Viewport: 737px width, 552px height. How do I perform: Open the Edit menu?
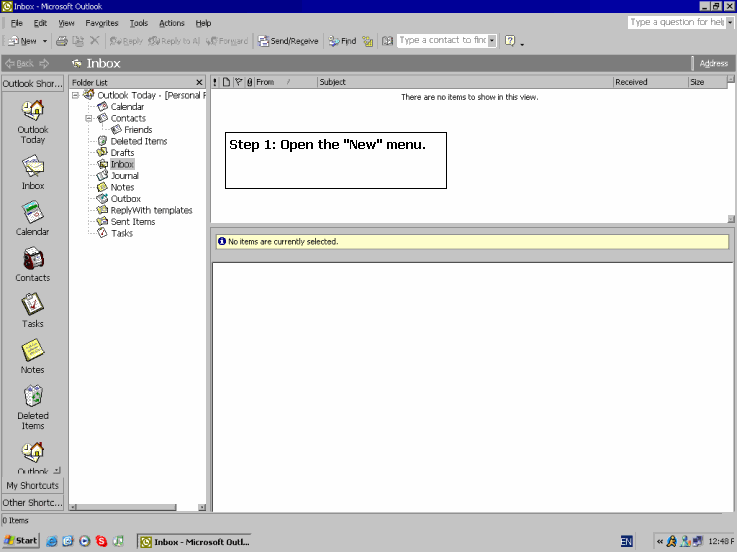click(40, 23)
